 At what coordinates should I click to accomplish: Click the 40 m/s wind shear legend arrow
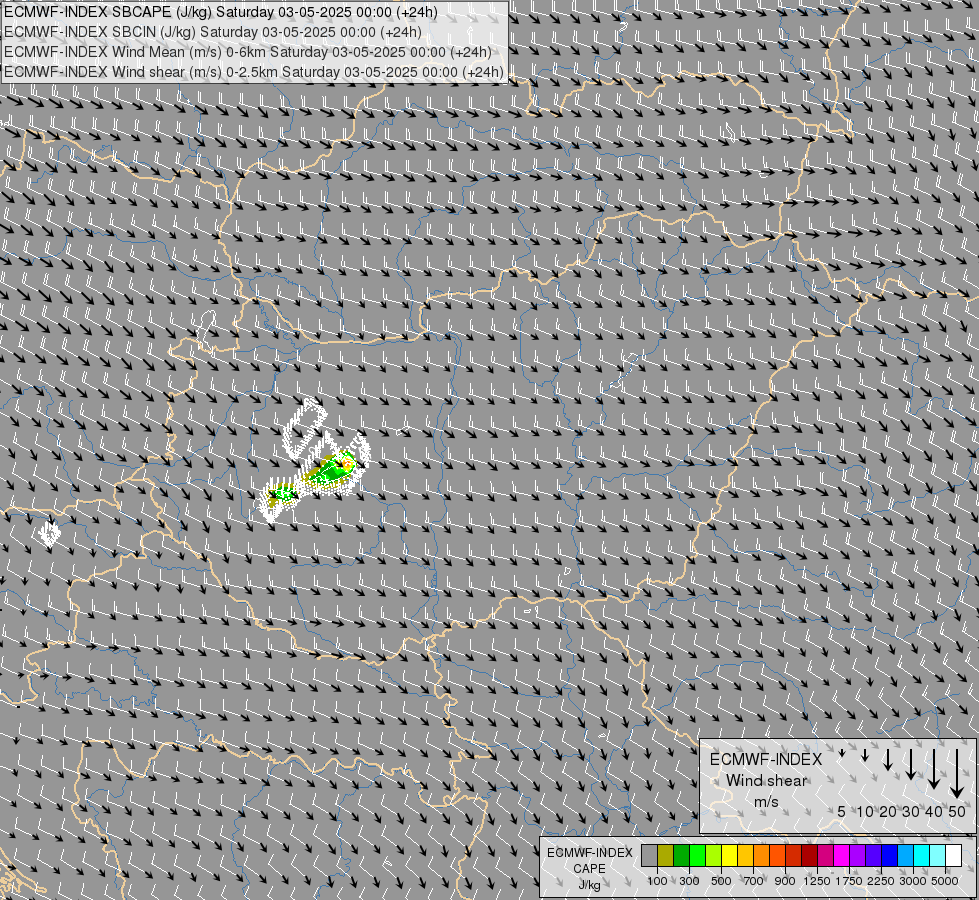(x=934, y=769)
